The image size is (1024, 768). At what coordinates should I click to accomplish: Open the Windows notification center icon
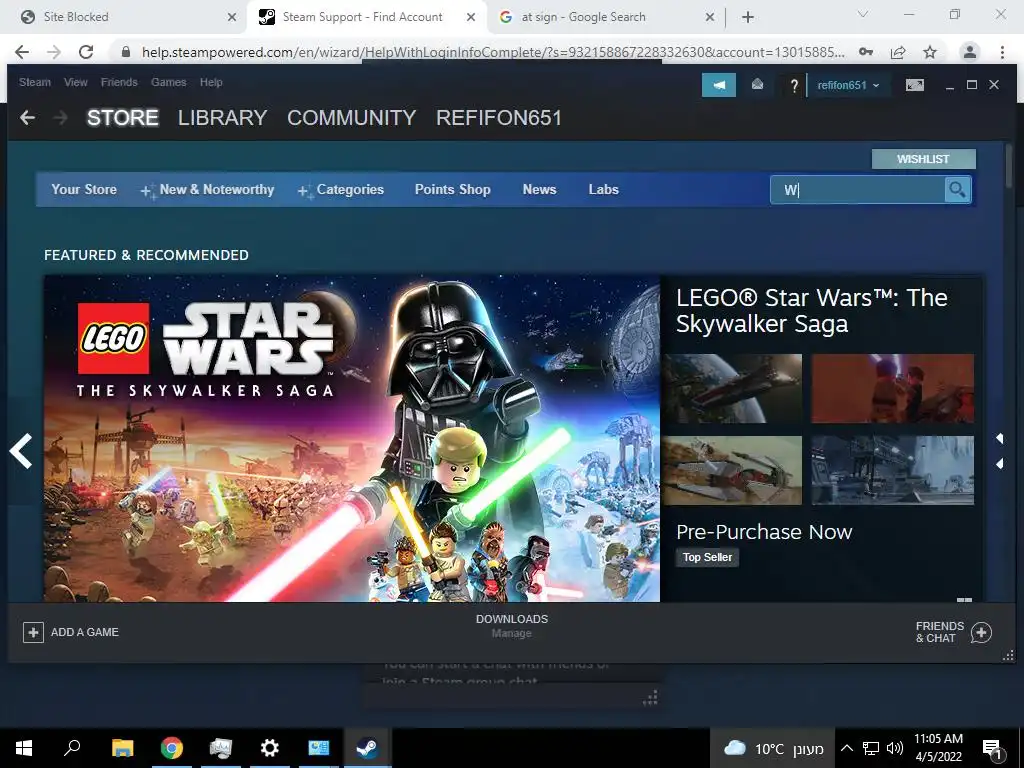point(992,748)
